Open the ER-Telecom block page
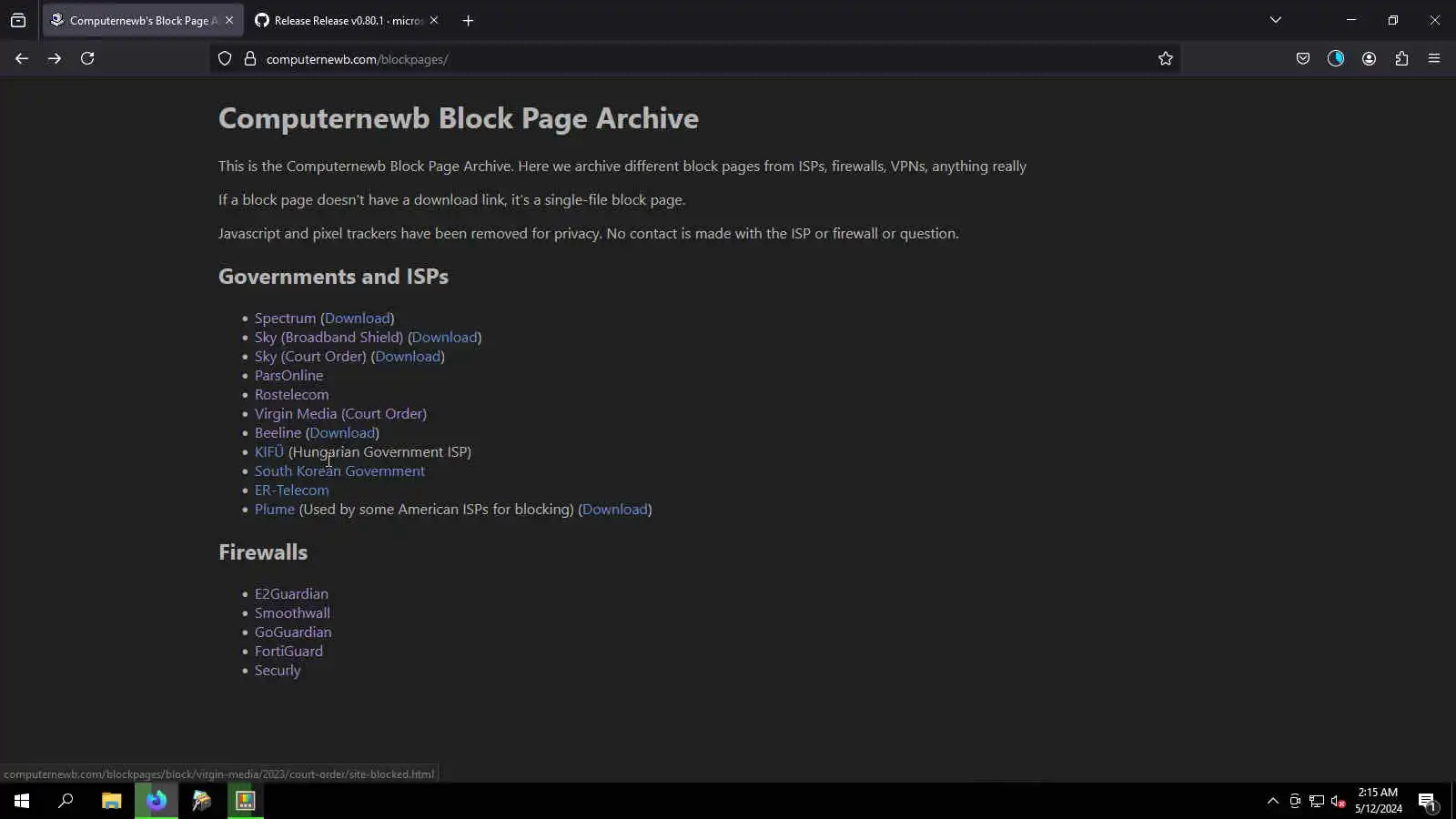Screen dimensions: 1456x819 [x=291, y=490]
